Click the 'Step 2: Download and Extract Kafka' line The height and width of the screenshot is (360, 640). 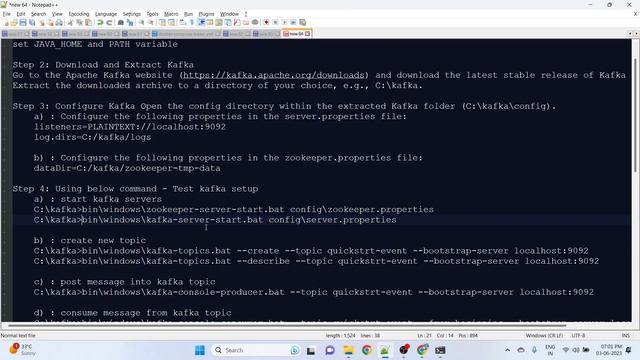pyautogui.click(x=103, y=64)
